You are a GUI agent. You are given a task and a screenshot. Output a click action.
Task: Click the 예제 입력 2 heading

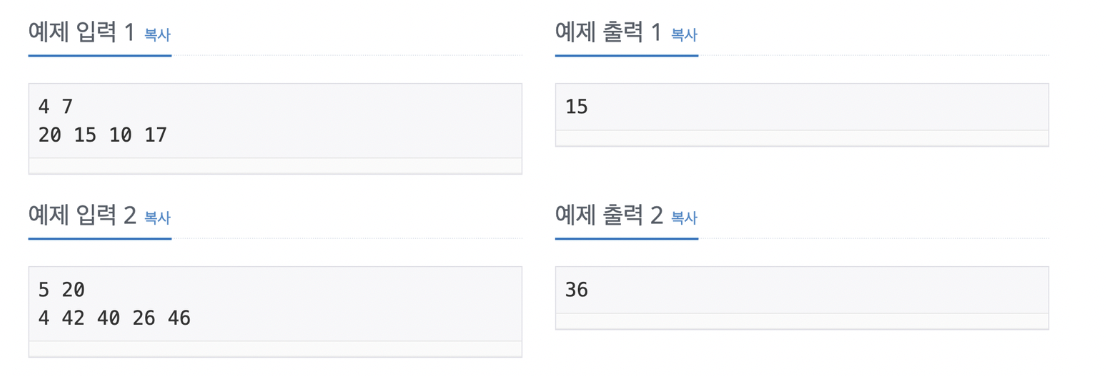[82, 216]
